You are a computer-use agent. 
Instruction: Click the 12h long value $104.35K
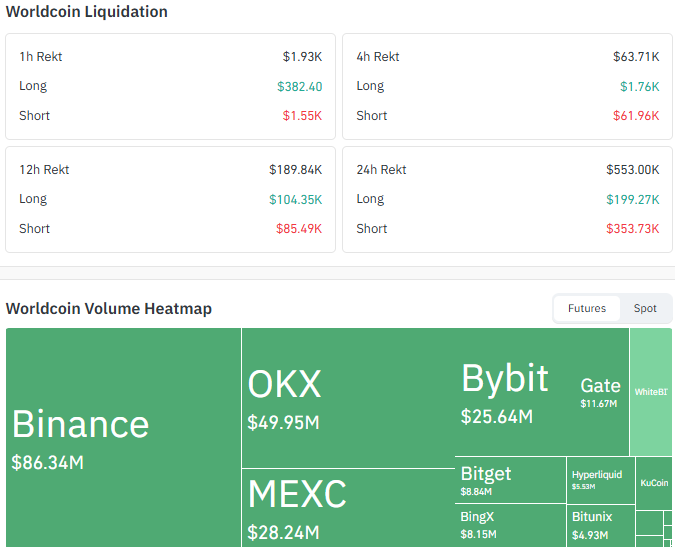pyautogui.click(x=296, y=199)
